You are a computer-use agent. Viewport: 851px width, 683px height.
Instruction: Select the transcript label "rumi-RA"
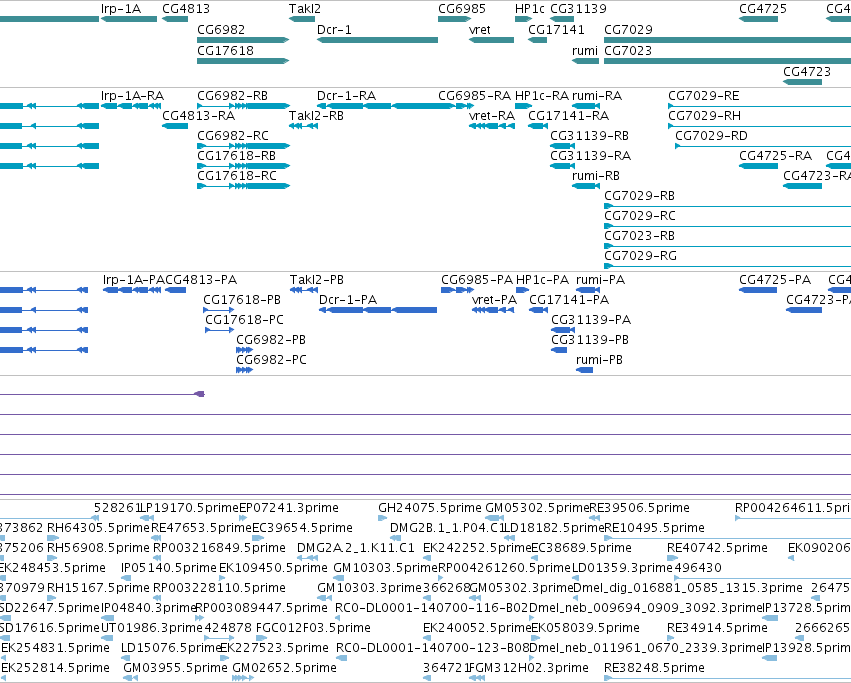coord(597,96)
